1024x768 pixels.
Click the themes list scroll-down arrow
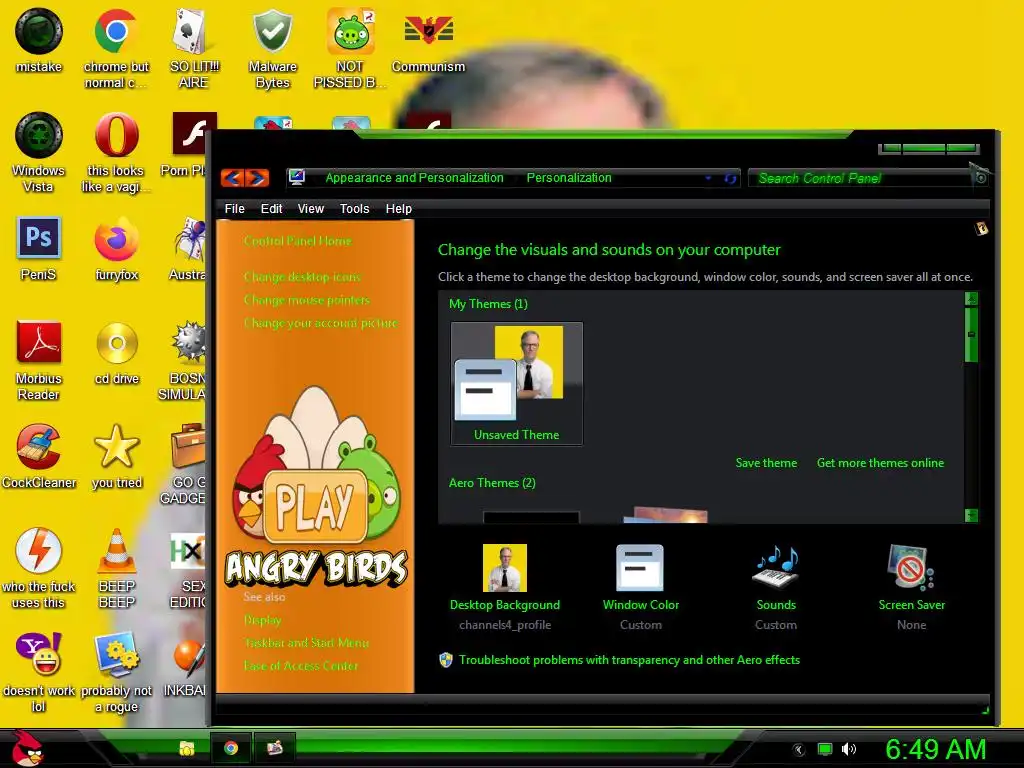pos(971,515)
